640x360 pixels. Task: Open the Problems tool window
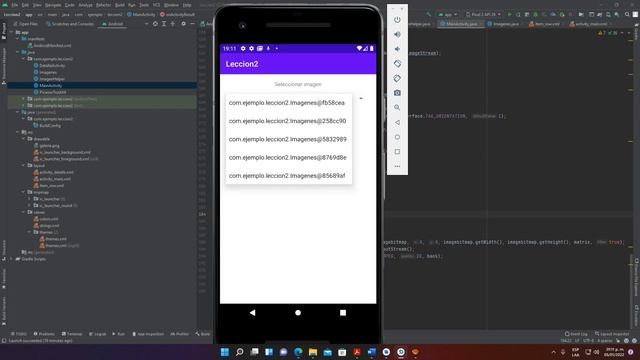[44, 334]
